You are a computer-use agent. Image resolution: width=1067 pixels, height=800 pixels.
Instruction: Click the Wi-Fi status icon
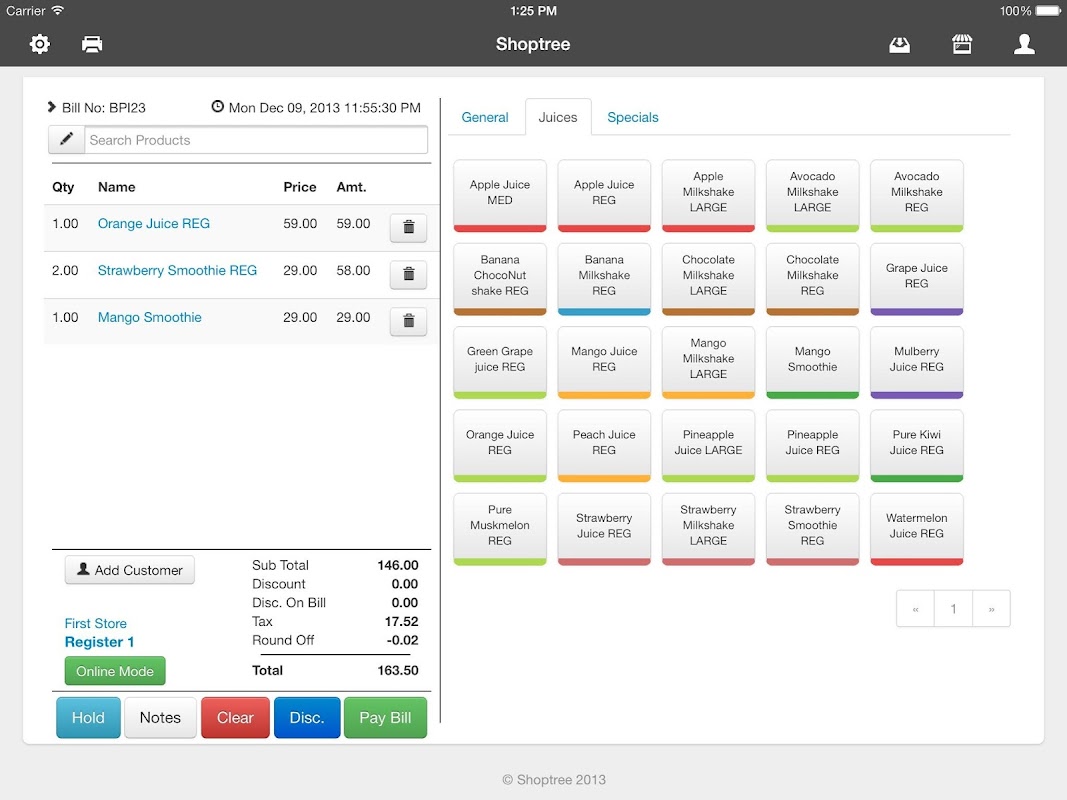(58, 10)
